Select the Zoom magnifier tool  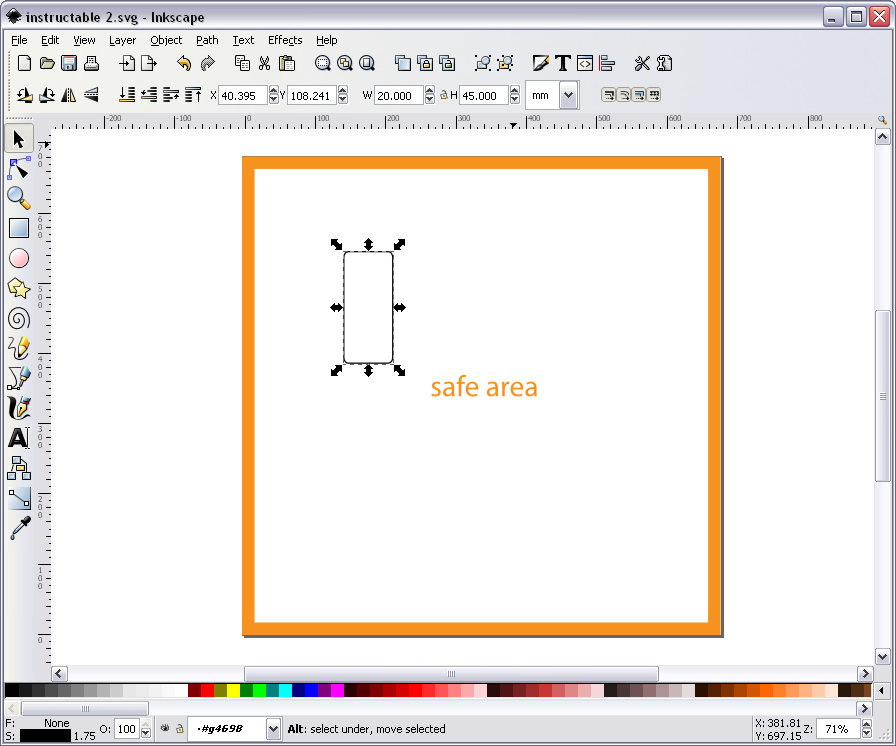[19, 198]
